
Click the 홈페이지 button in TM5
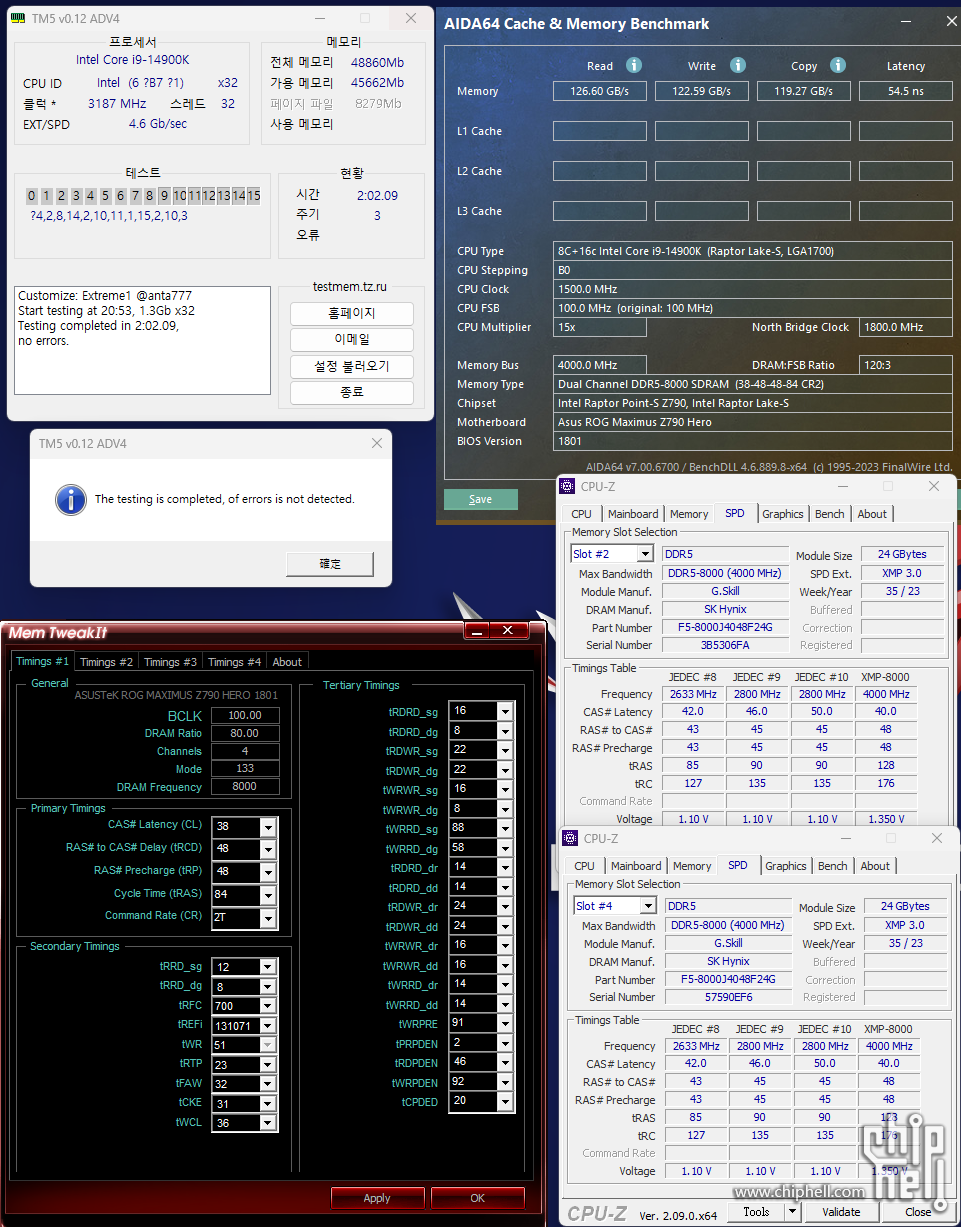[x=352, y=313]
